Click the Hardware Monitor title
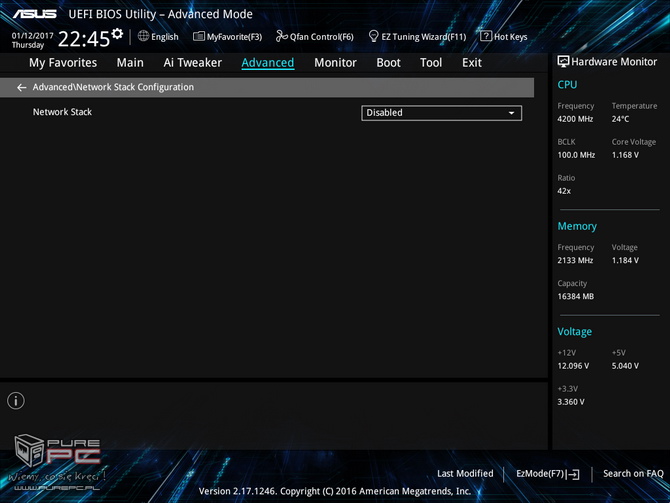Screen dimensions: 670x503 coord(614,62)
